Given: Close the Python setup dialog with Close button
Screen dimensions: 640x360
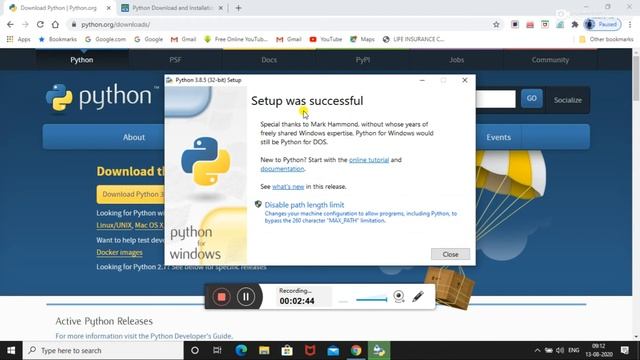Looking at the screenshot, I should pyautogui.click(x=450, y=254).
